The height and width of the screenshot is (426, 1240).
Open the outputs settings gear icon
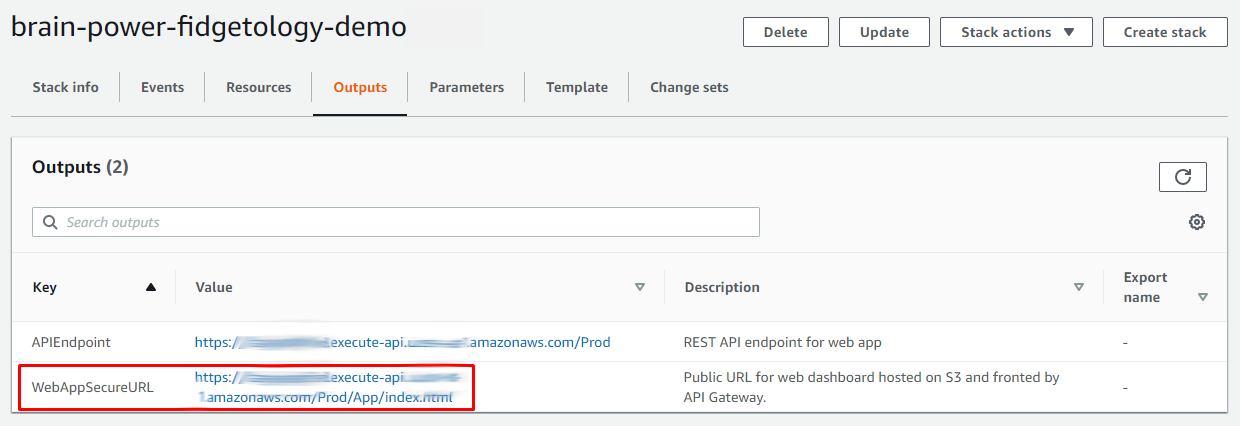coord(1196,222)
